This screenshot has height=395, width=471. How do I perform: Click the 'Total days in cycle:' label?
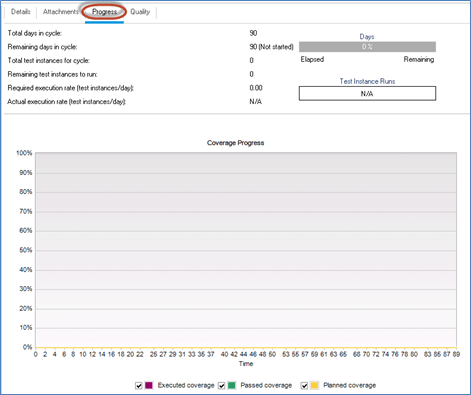(x=35, y=33)
